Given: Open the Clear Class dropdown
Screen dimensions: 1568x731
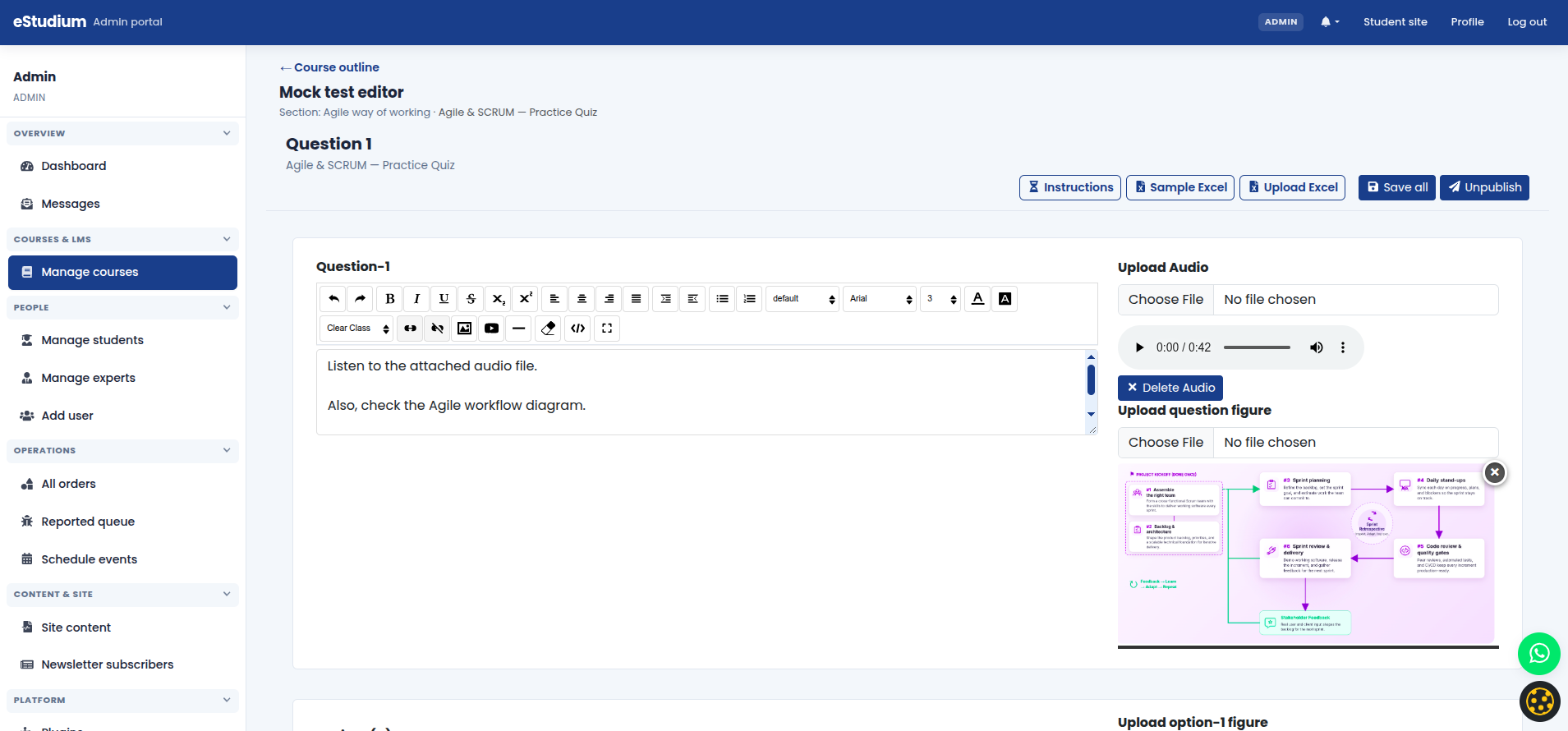Looking at the screenshot, I should pos(356,329).
